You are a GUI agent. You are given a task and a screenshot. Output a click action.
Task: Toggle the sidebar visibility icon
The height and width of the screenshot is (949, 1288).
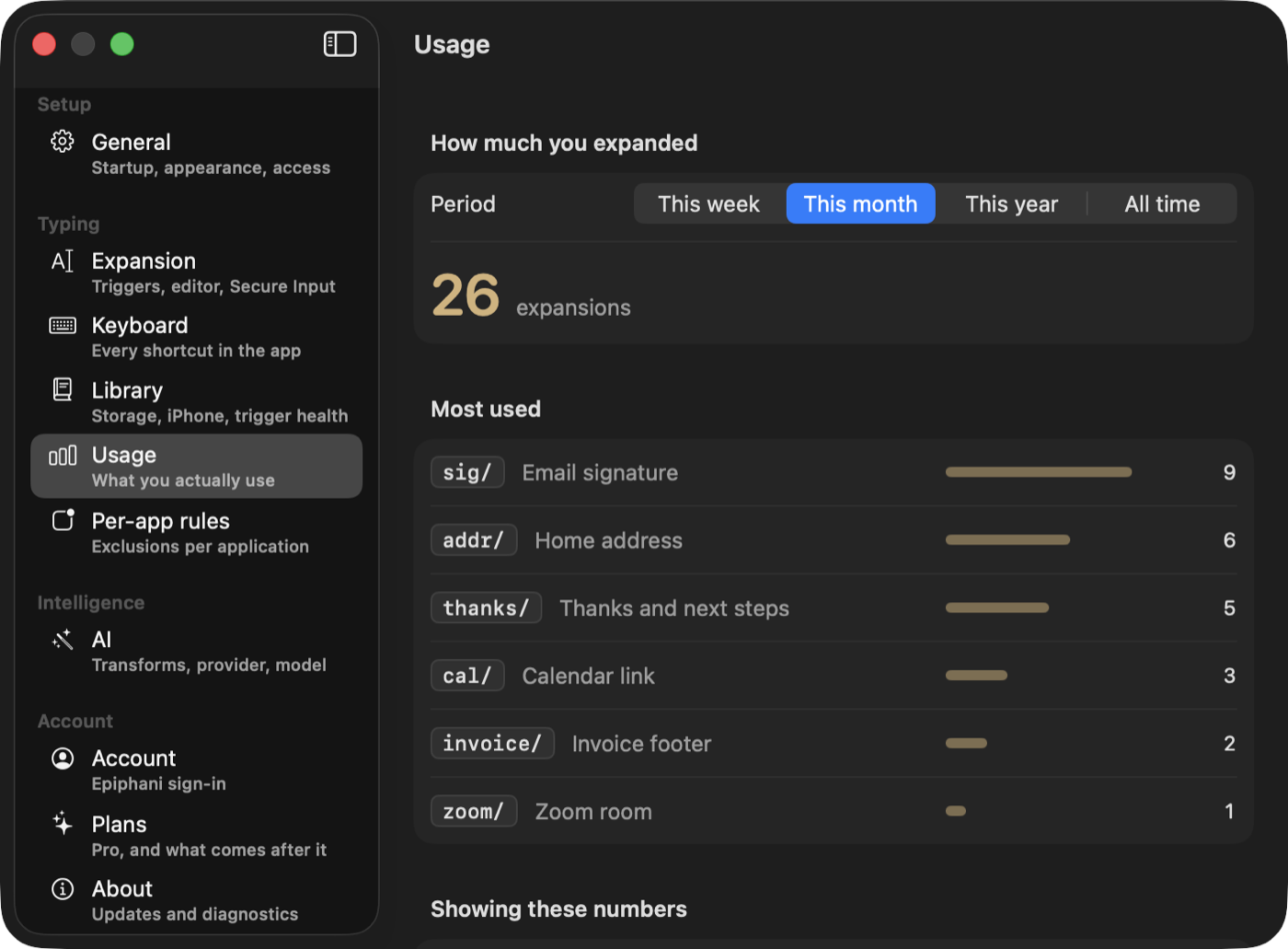pos(339,44)
